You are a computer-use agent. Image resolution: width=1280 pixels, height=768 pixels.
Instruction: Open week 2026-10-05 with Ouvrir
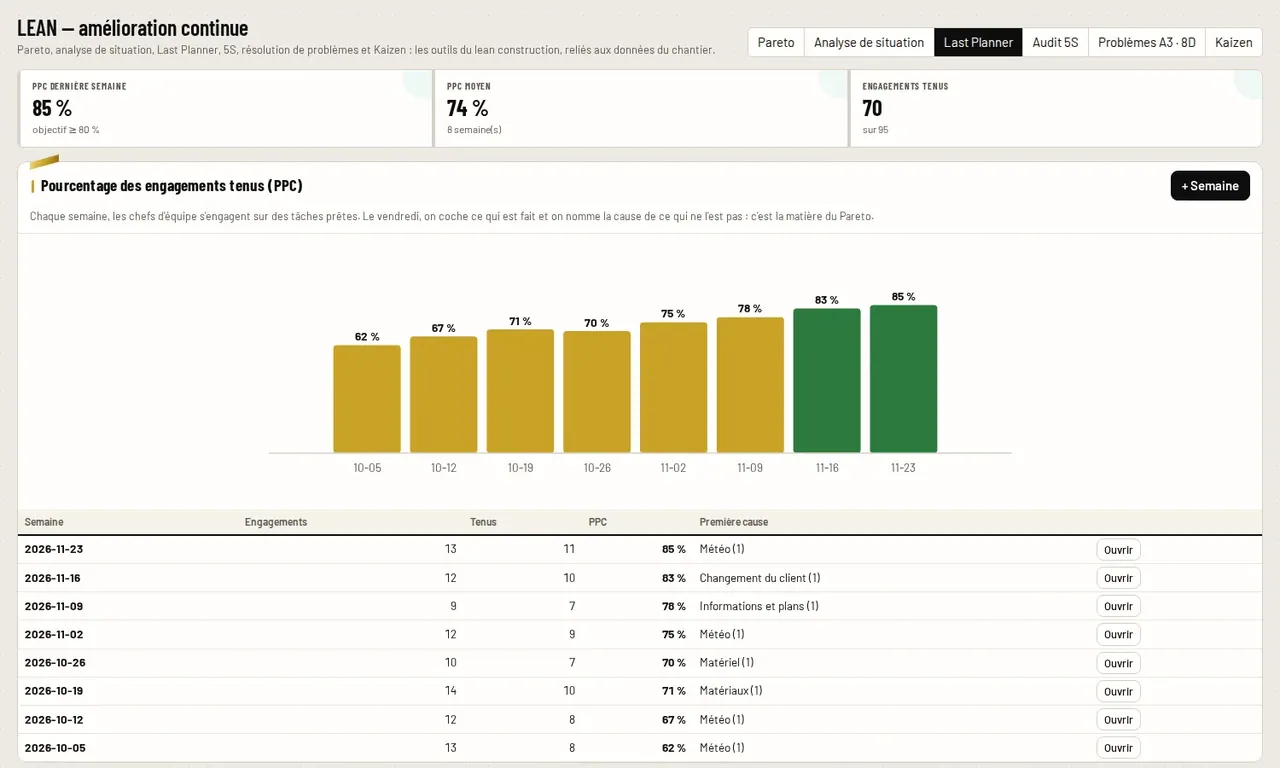click(1118, 748)
